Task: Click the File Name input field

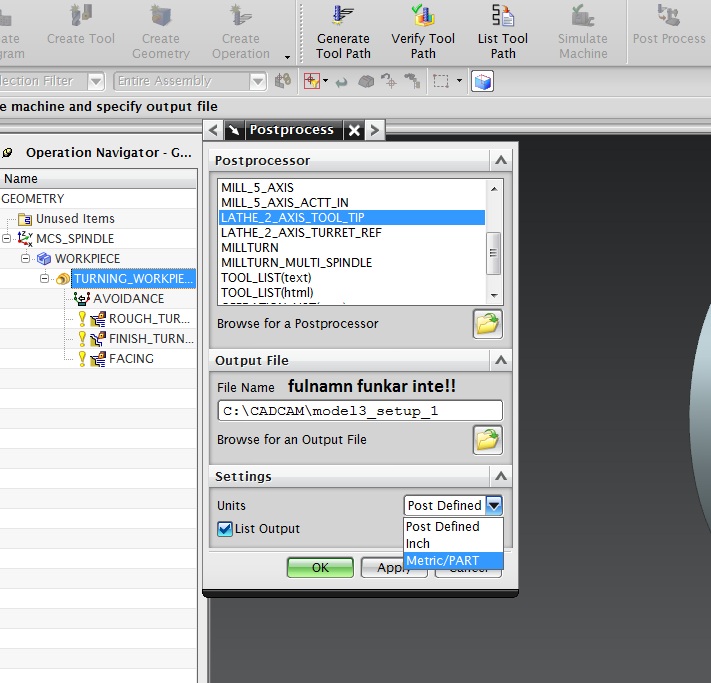Action: coord(360,411)
